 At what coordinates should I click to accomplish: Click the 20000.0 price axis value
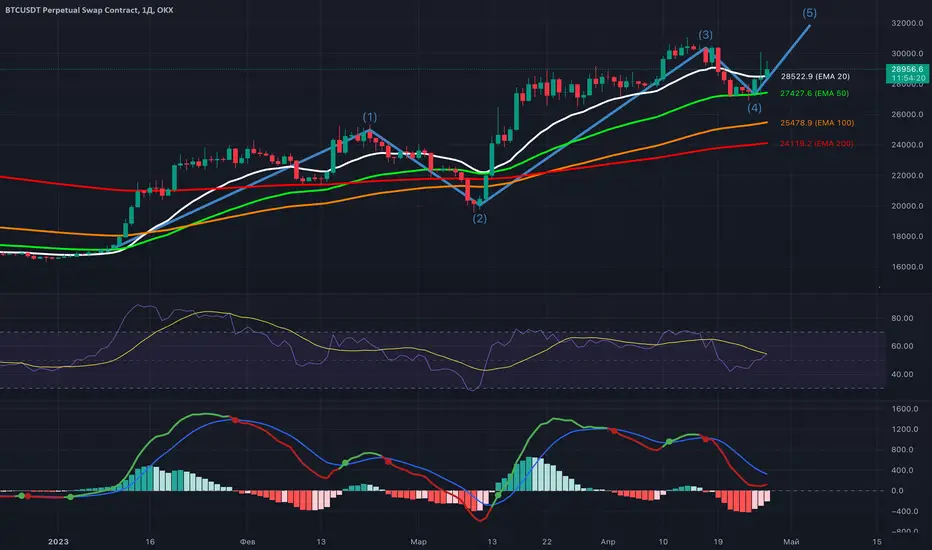tap(907, 206)
